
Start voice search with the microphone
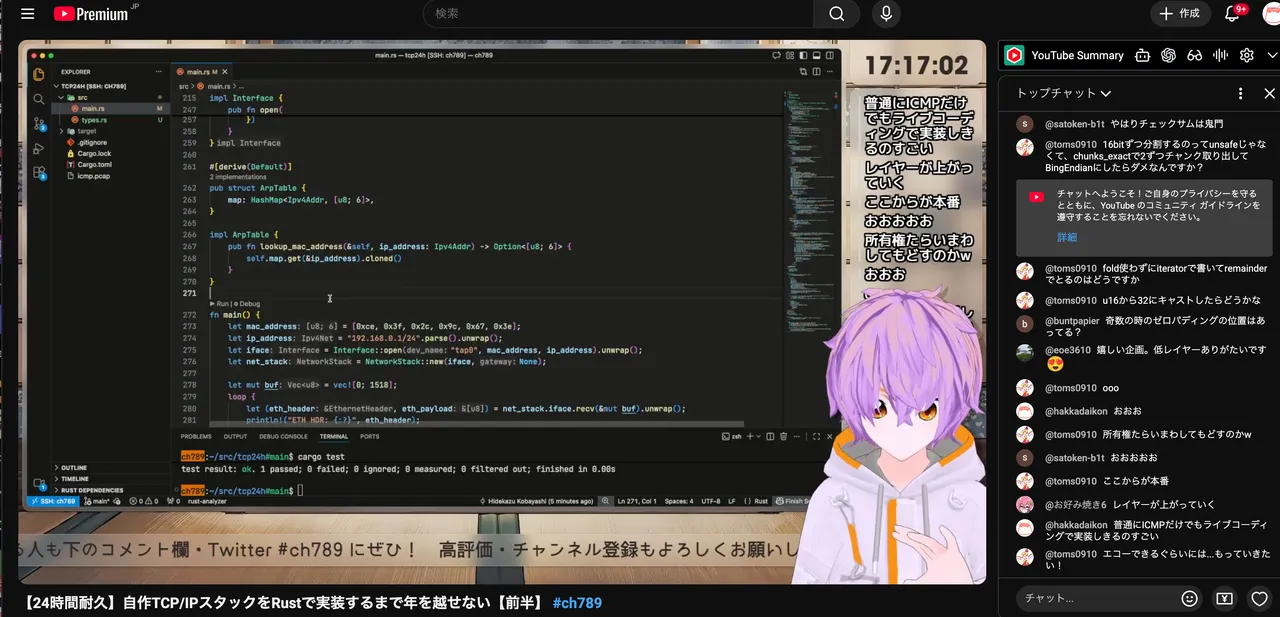(x=885, y=14)
